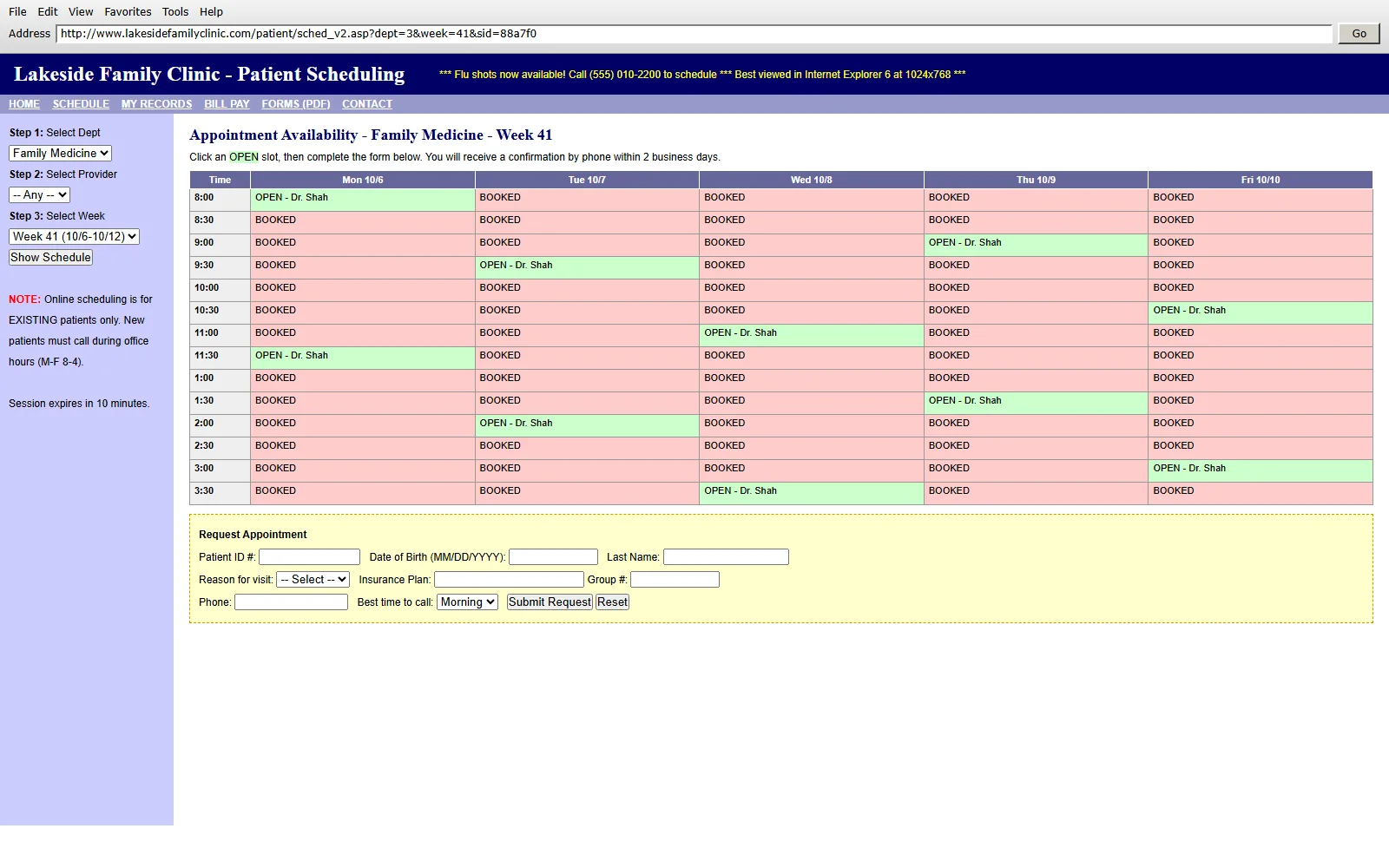Screen dimensions: 1389x868
Task: Expand the provider '-- Any --' dropdown
Action: (x=39, y=195)
